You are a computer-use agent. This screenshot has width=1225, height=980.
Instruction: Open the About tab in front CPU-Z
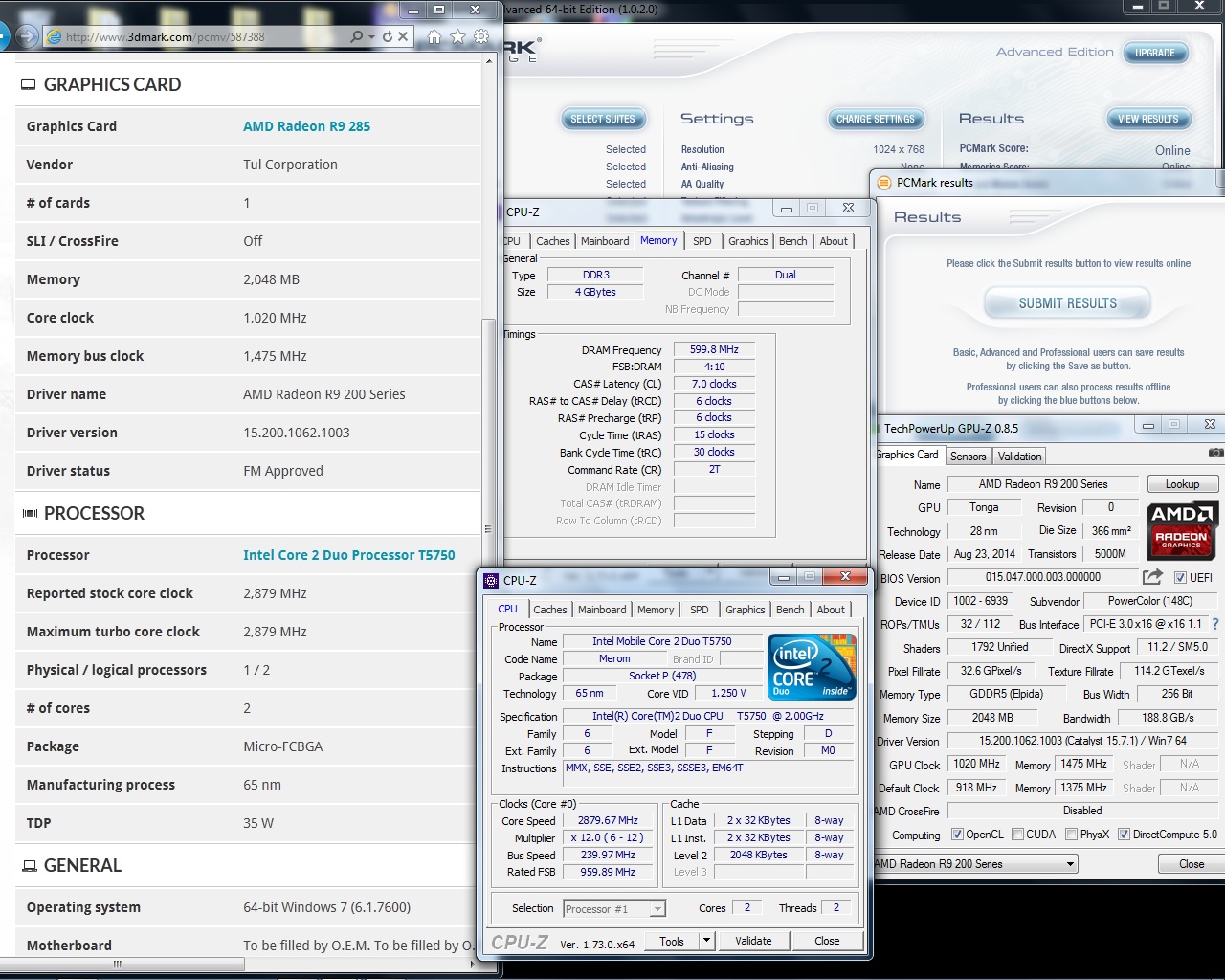pyautogui.click(x=831, y=610)
